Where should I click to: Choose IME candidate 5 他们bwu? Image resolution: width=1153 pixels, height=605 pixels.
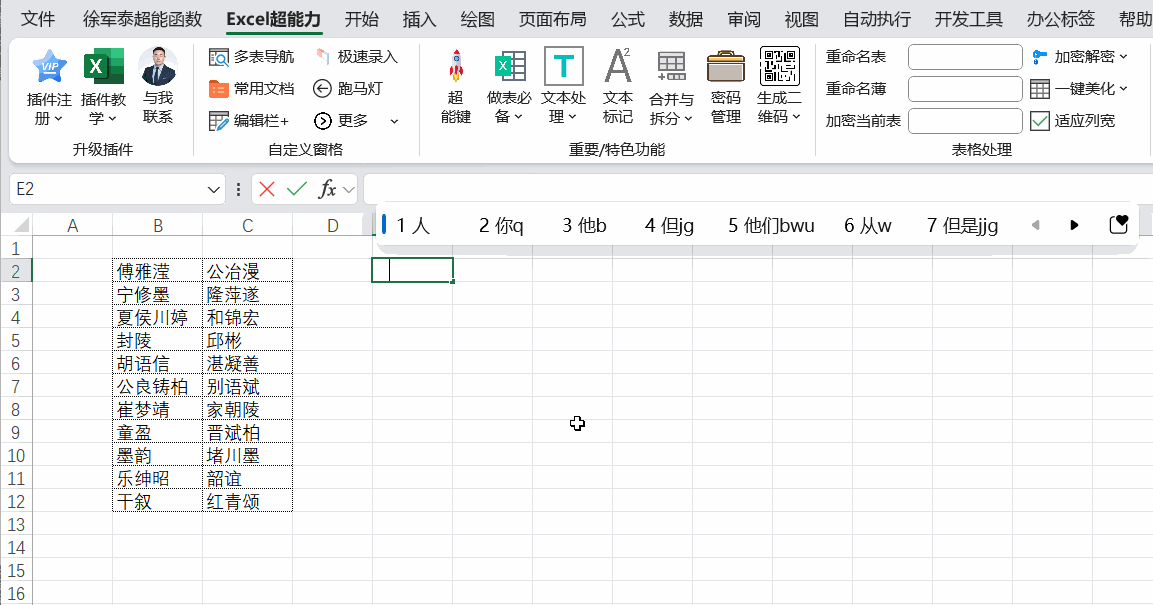(x=771, y=225)
